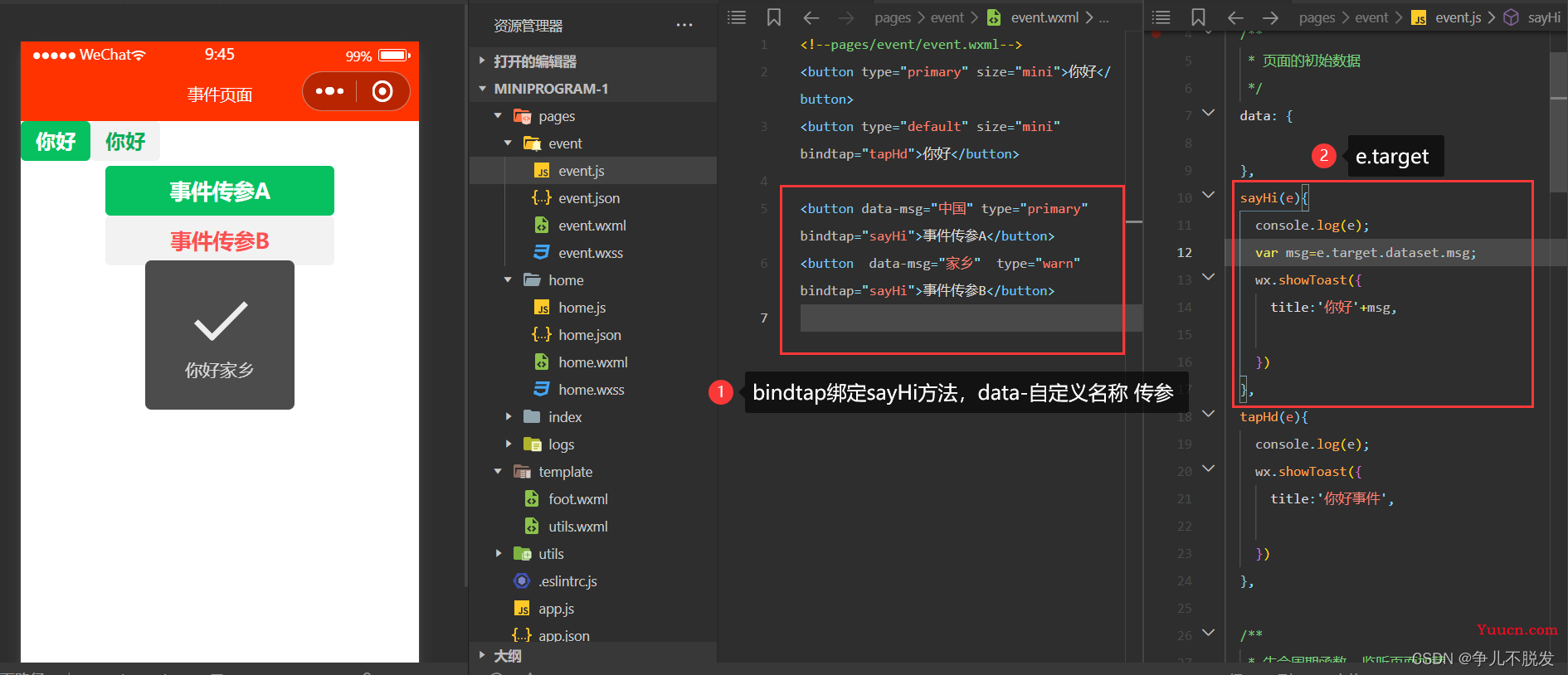Click 事件页面 navigation bar title
Image resolution: width=1568 pixels, height=675 pixels.
tap(220, 95)
